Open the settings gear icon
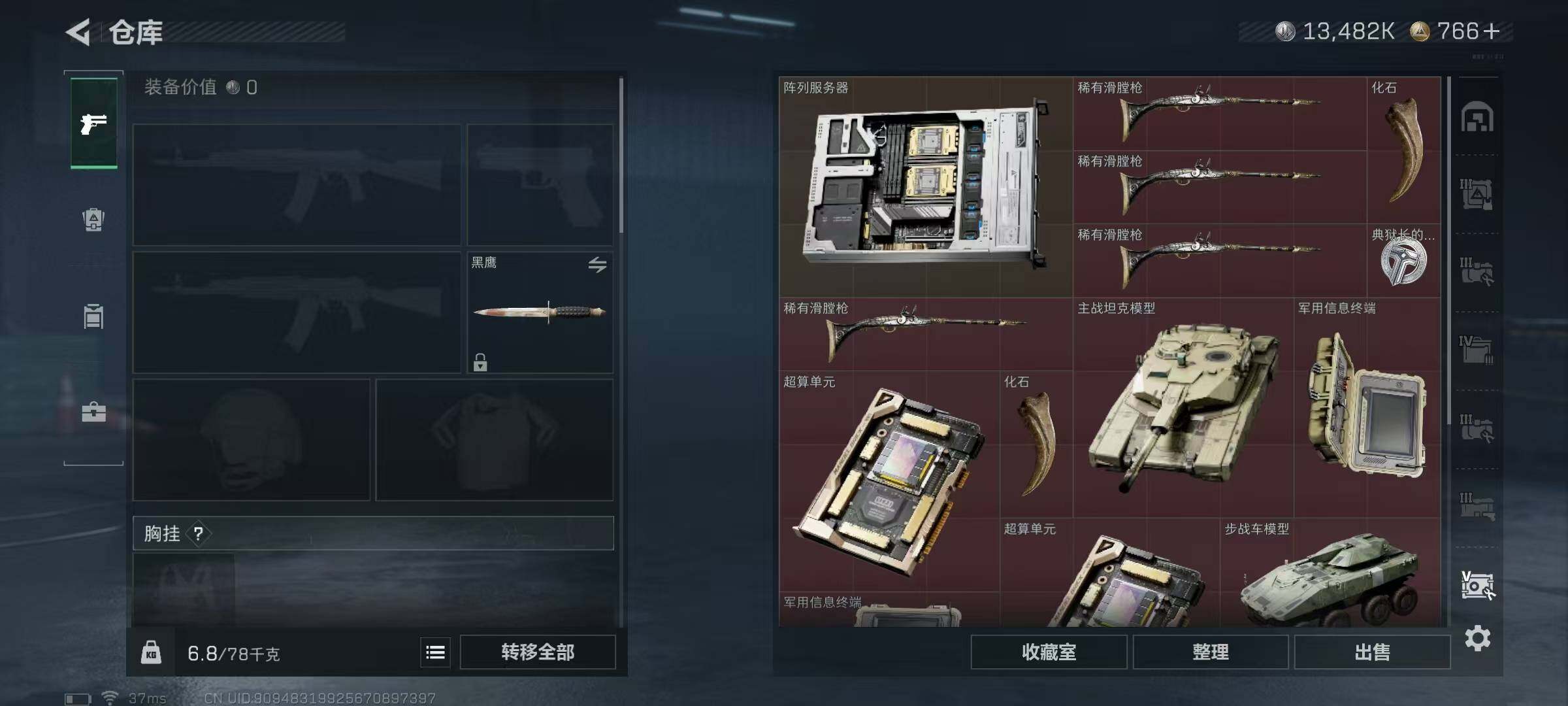Screen dimensions: 1568x706 click(1477, 638)
